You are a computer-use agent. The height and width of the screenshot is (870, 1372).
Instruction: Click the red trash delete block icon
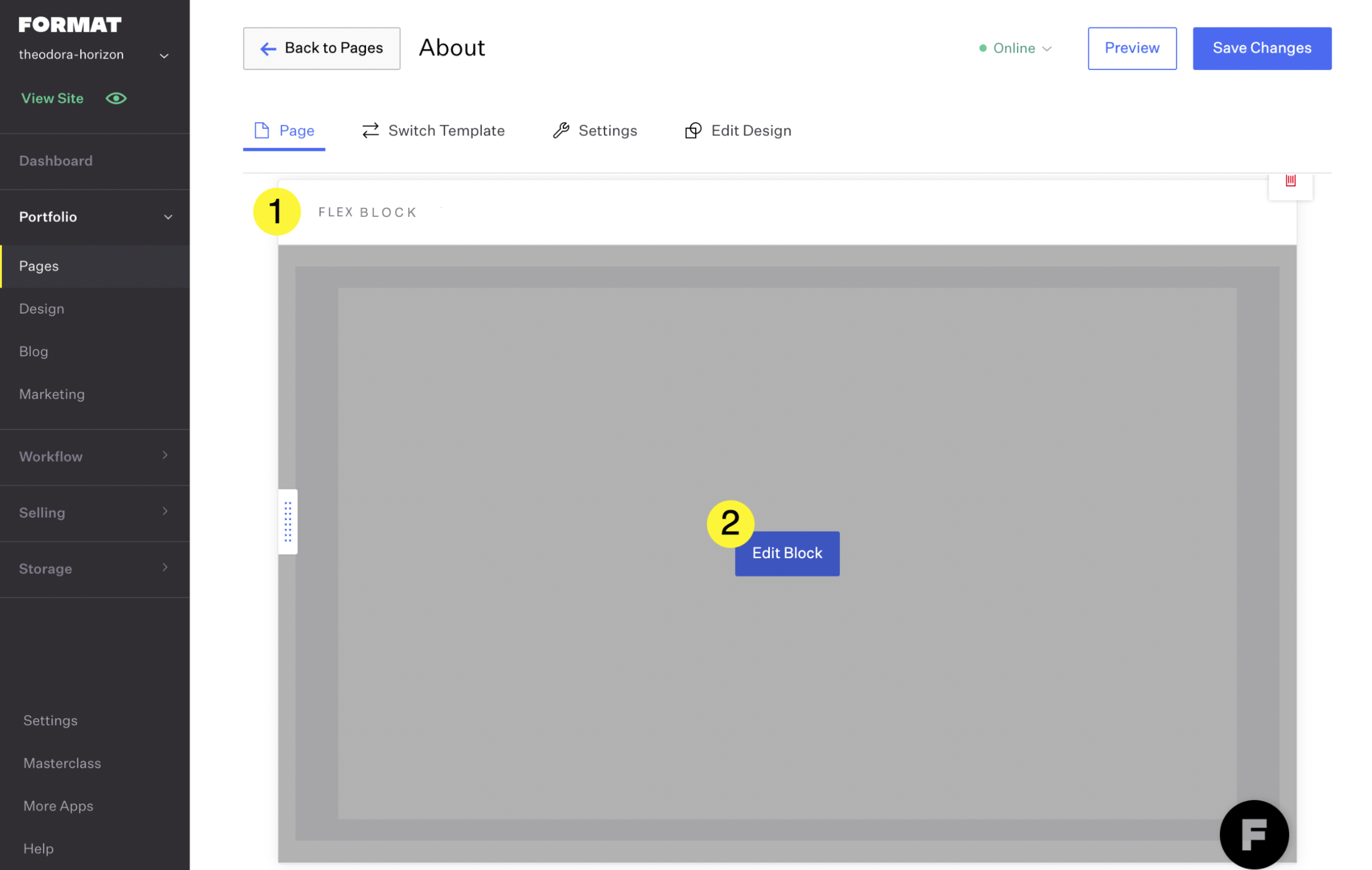pyautogui.click(x=1290, y=181)
